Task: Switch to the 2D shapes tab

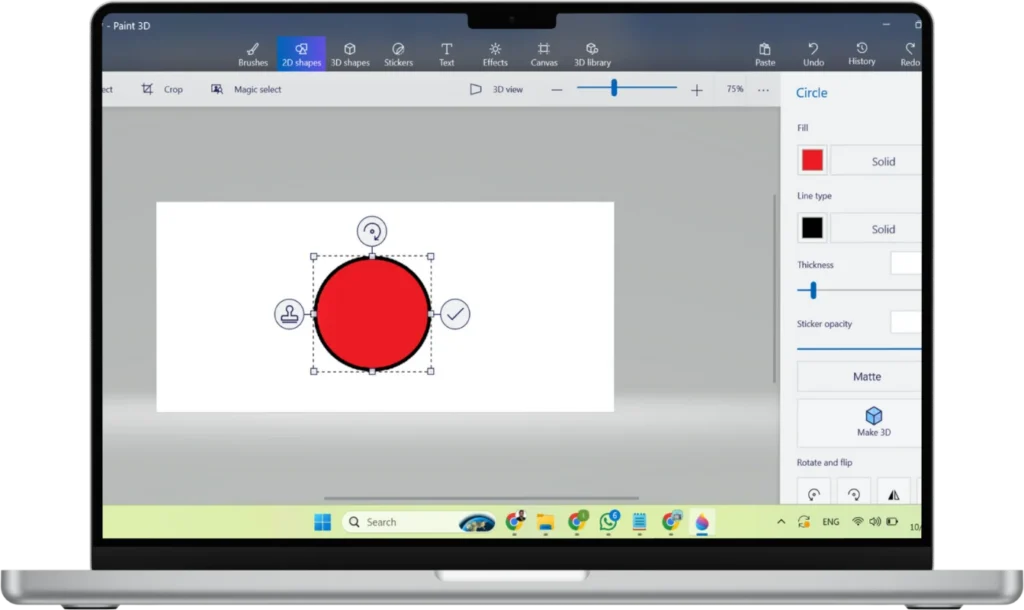Action: coord(301,54)
